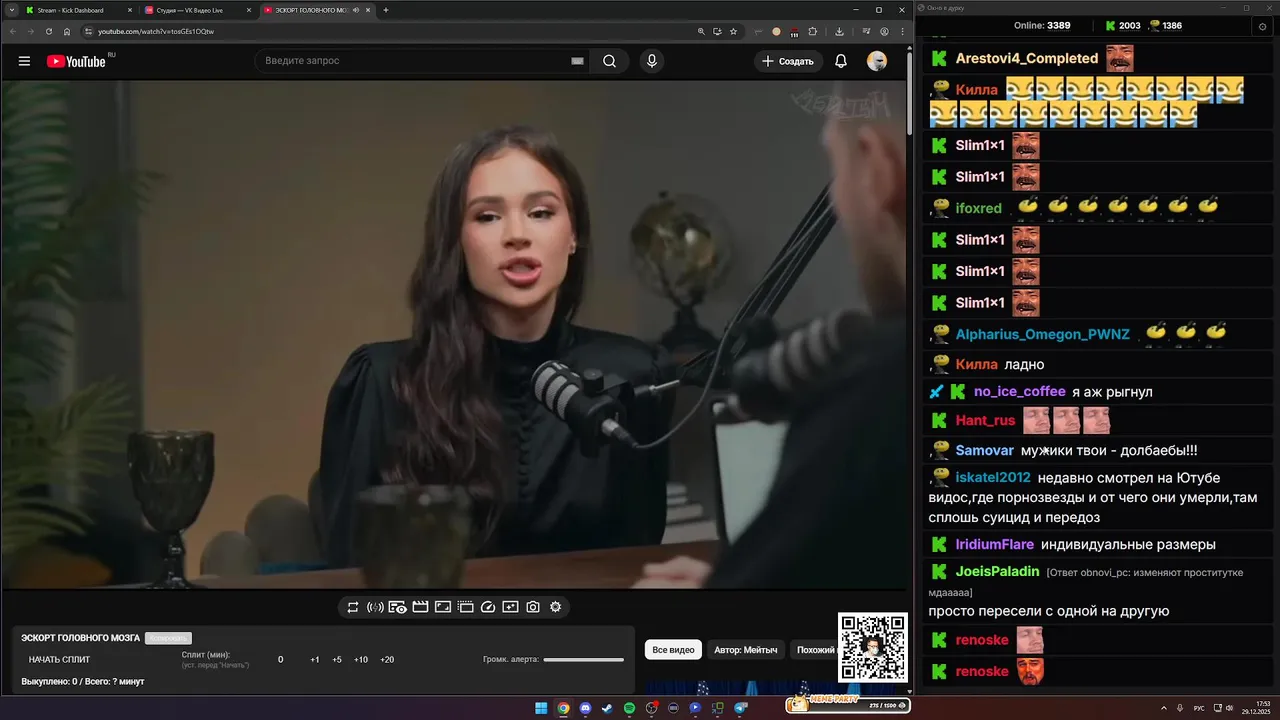Set split minutes to 0
Screen dimensions: 1280x720
pyautogui.click(x=281, y=660)
